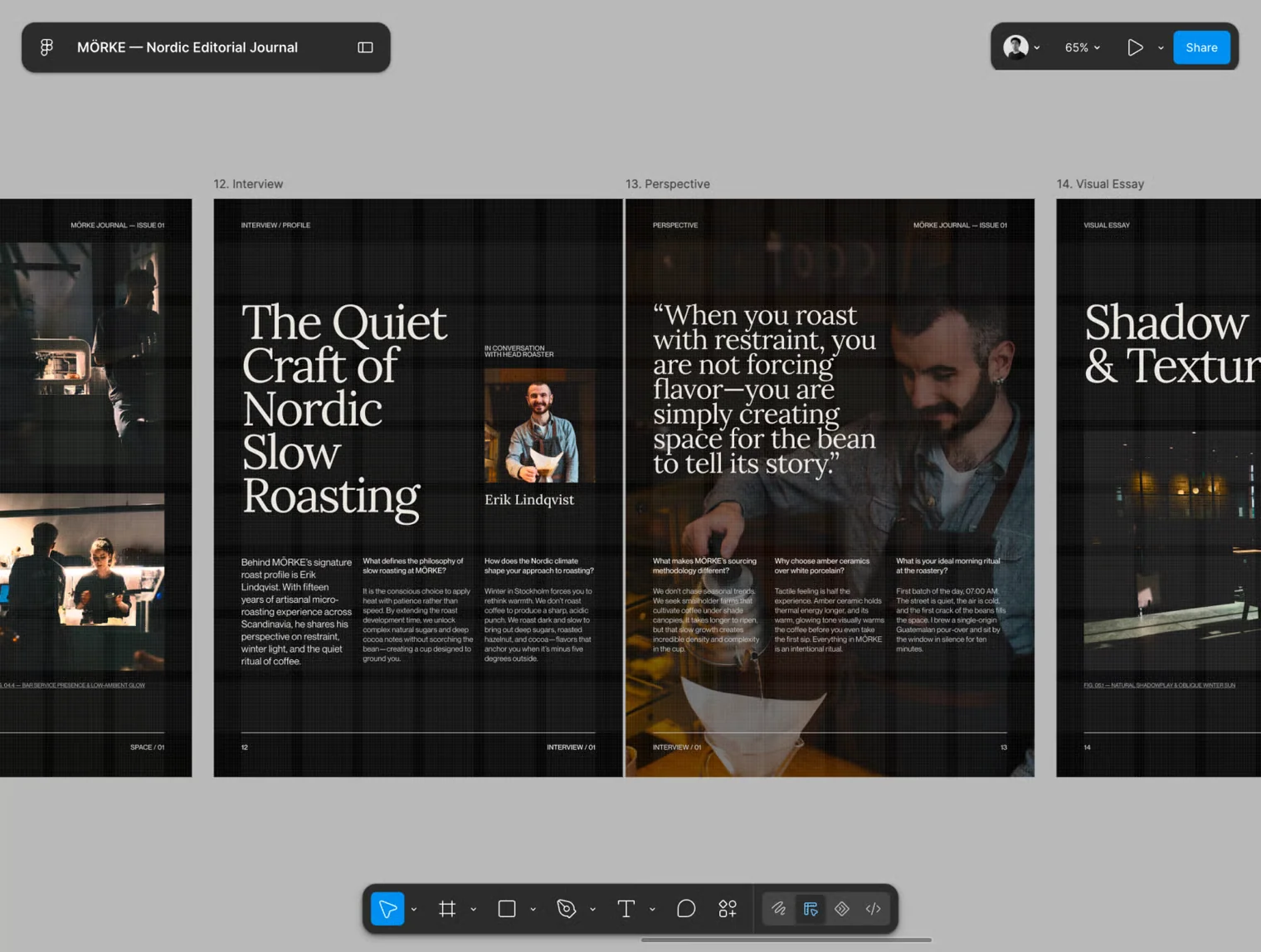This screenshot has width=1261, height=952.
Task: Click the VISUAL ESSAY header label
Action: tap(1107, 226)
